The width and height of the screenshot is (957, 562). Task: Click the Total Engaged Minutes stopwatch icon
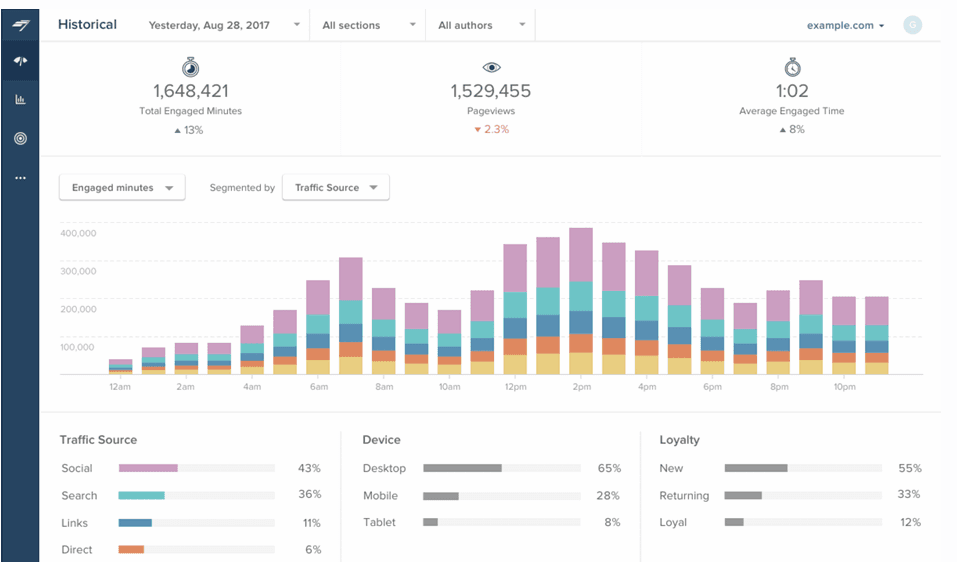(x=190, y=67)
